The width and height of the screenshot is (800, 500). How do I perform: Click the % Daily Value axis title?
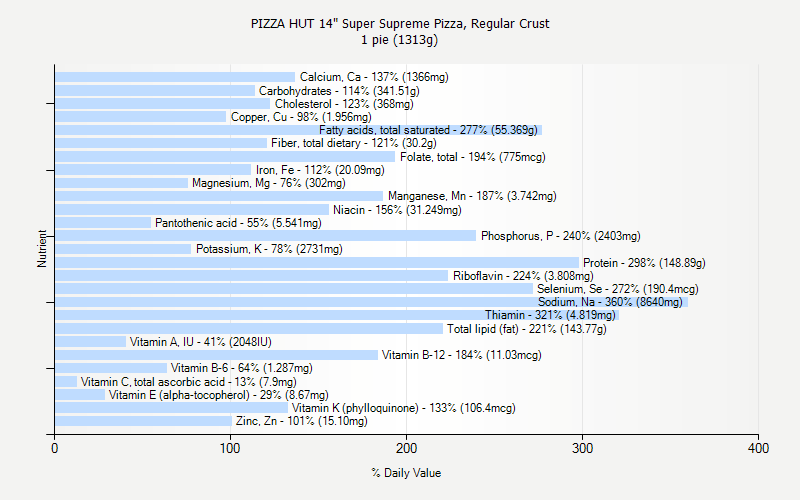(406, 473)
